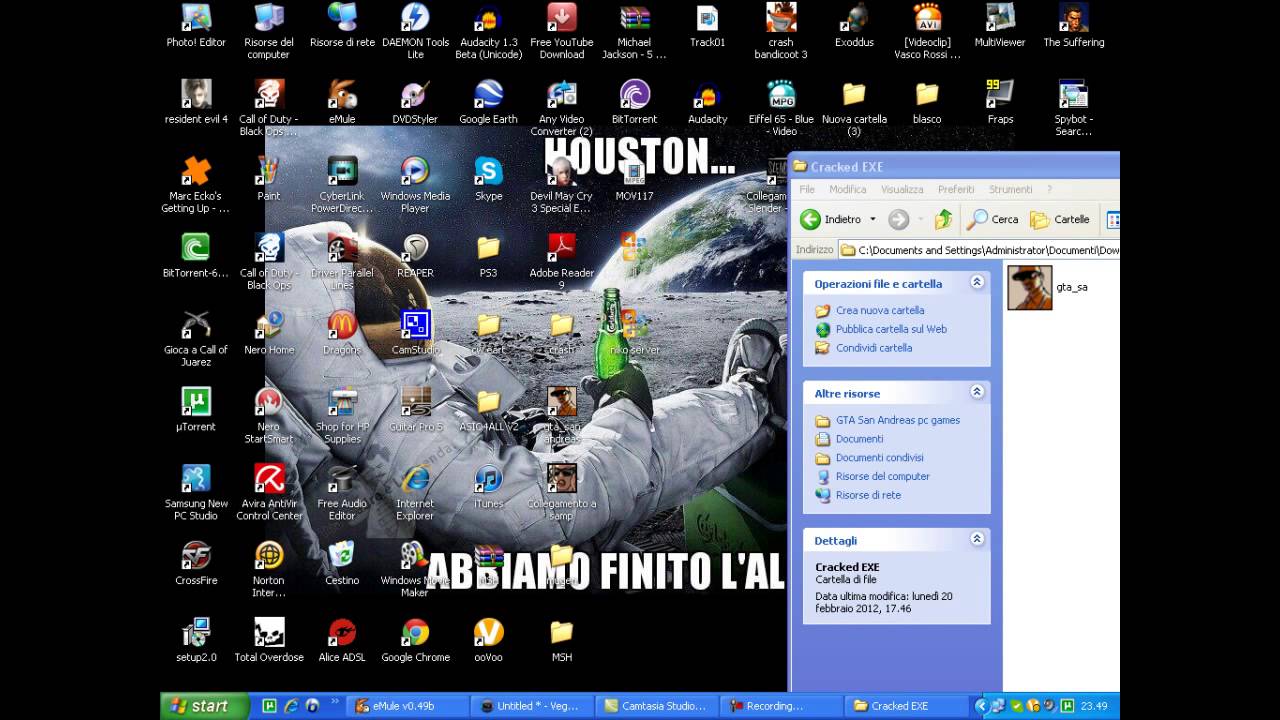Open Internet Explorer desktop shortcut

415,479
